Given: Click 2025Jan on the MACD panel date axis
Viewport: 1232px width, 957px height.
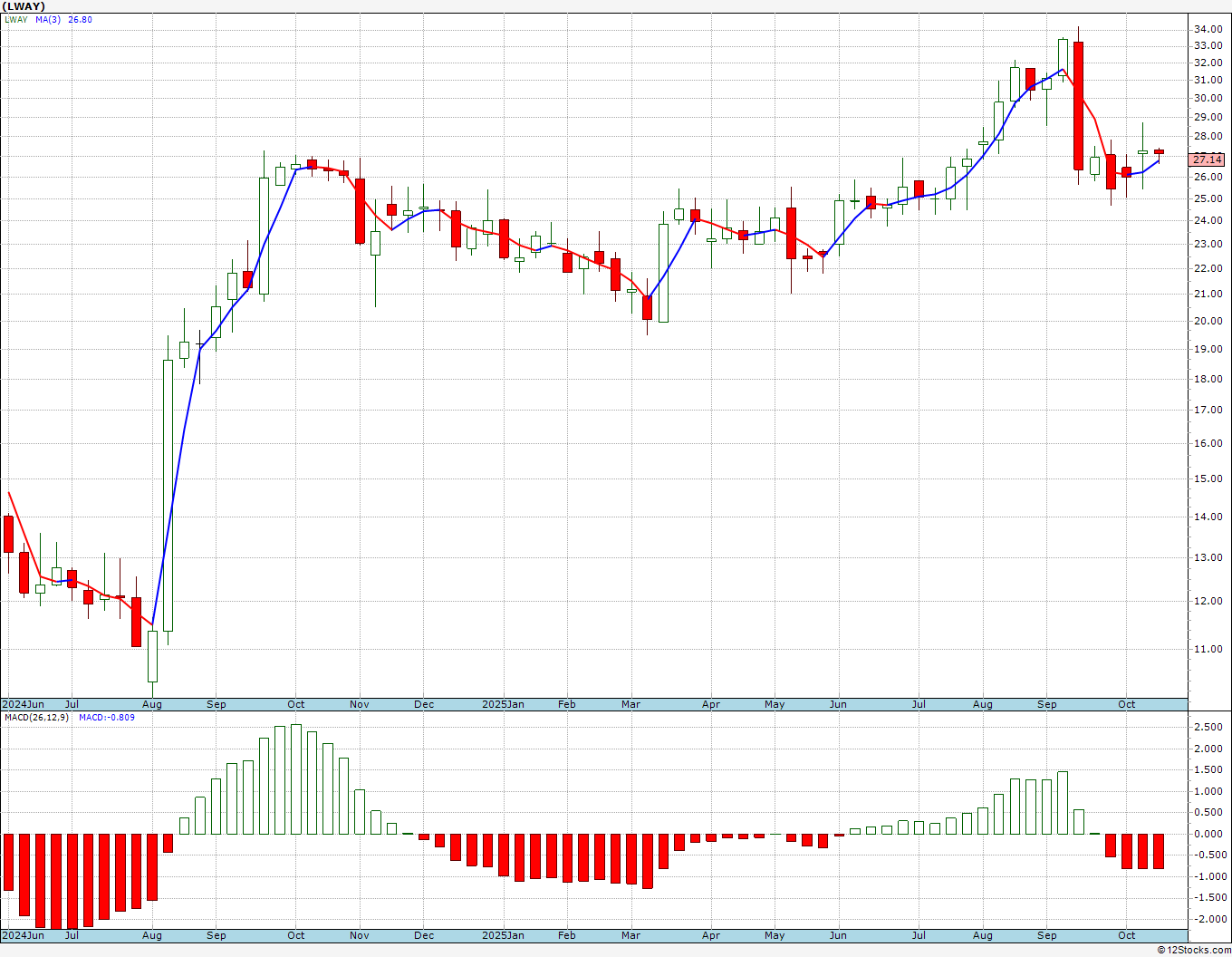Looking at the screenshot, I should click(503, 935).
